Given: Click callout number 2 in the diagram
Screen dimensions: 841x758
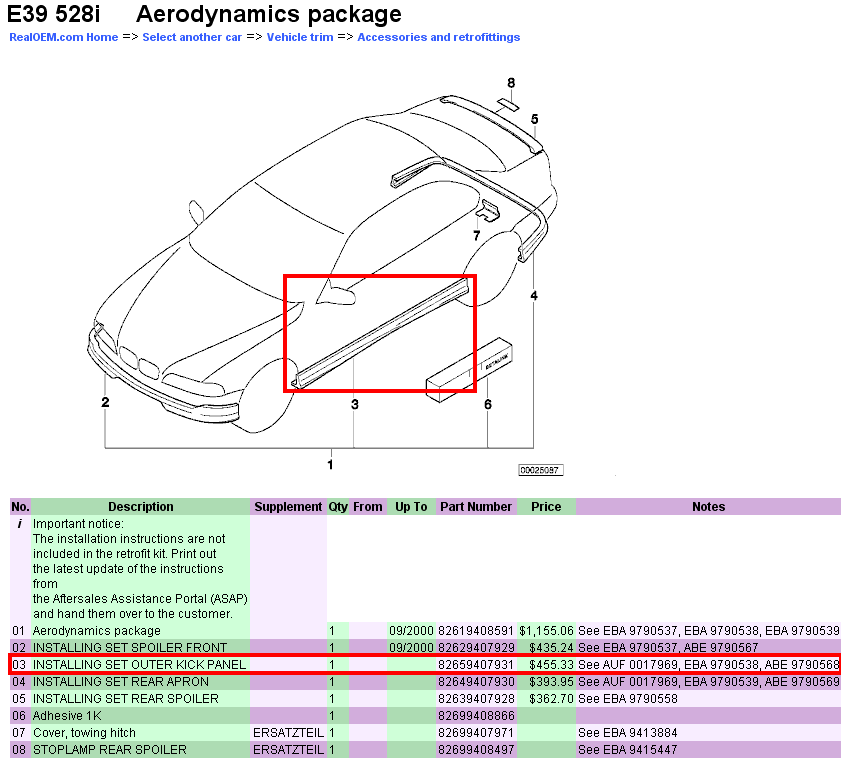Looking at the screenshot, I should [x=105, y=402].
